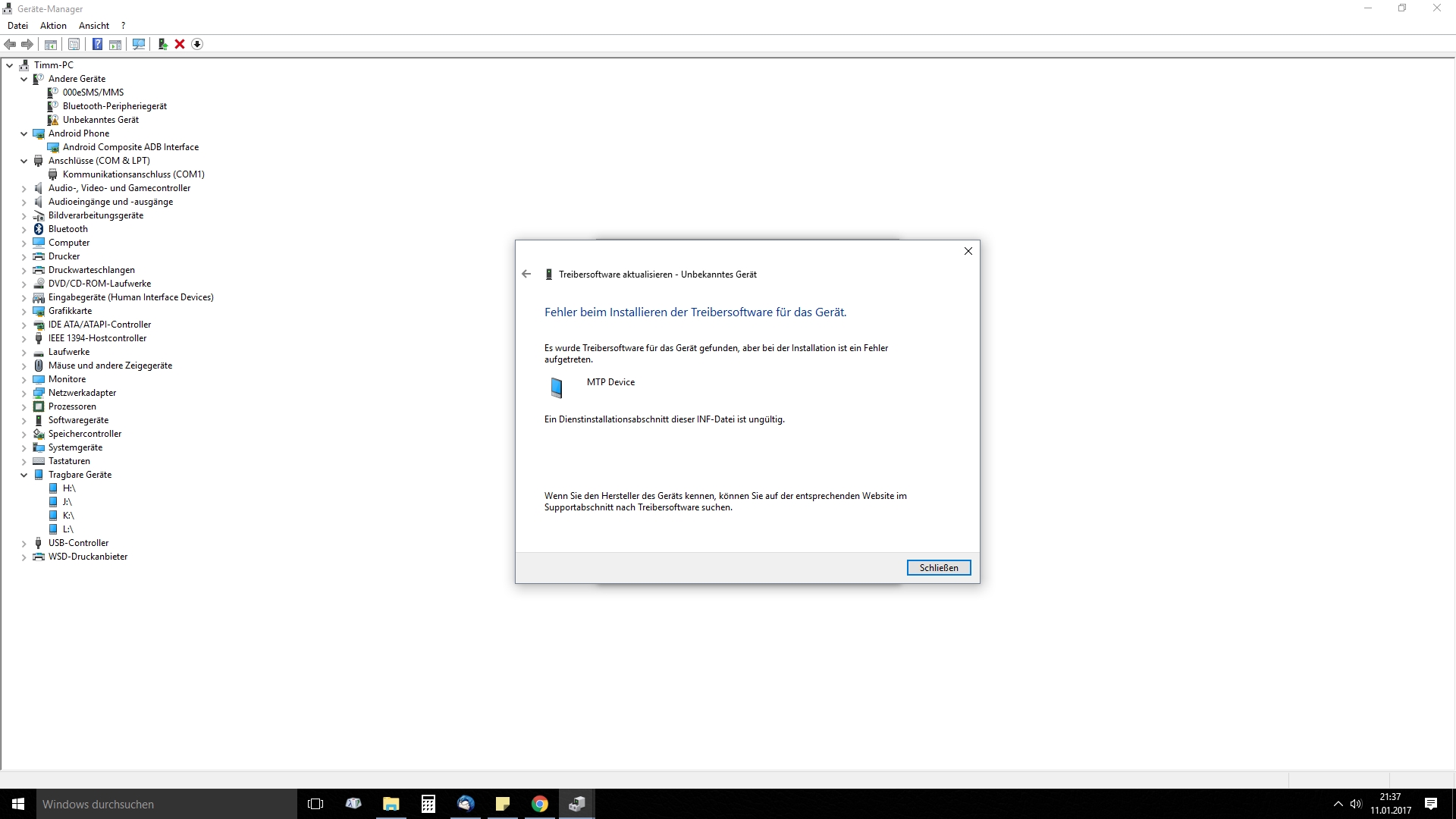Open the properties toolbar icon
The height and width of the screenshot is (819, 1456).
pos(74,44)
